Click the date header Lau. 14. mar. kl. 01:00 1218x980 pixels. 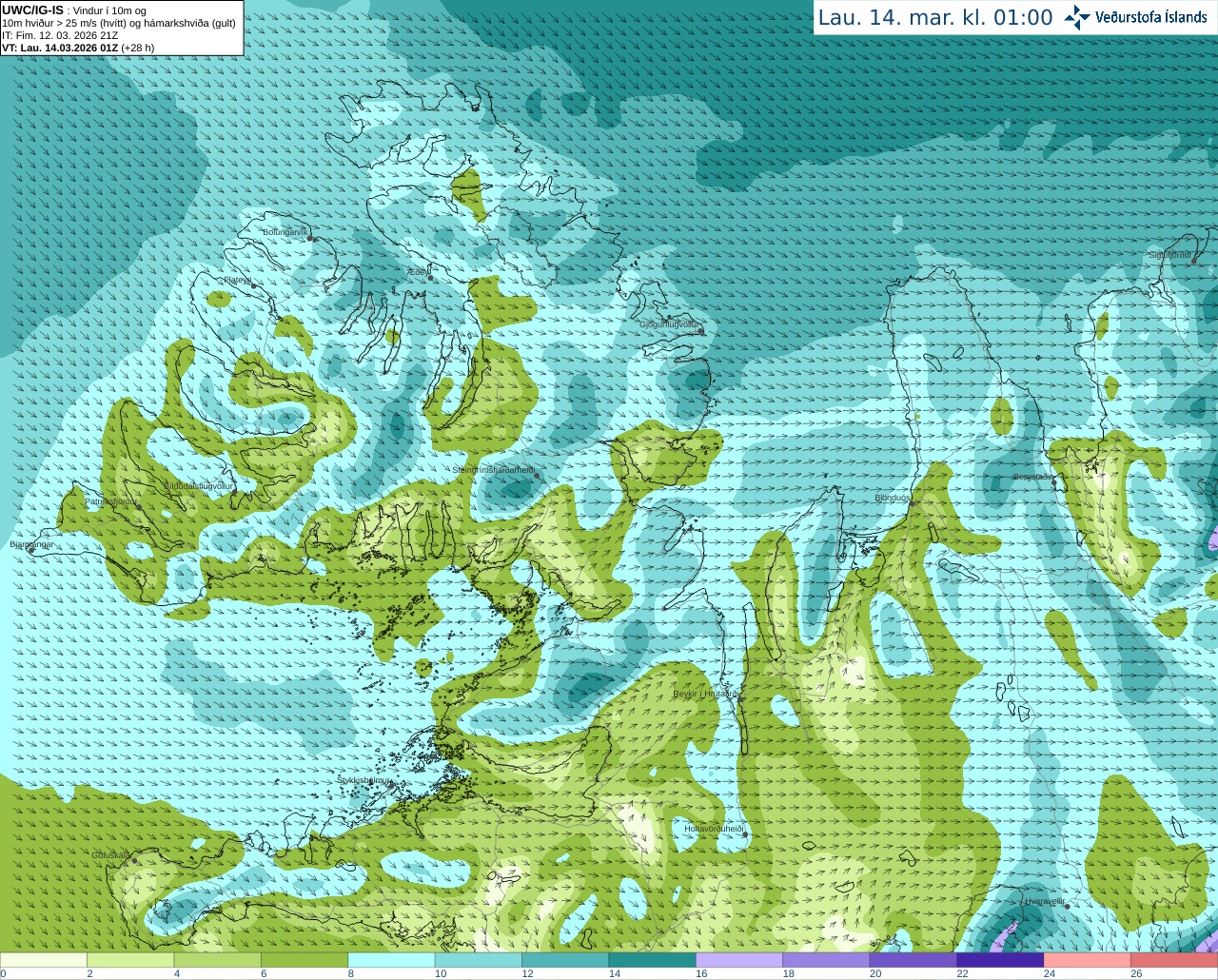pos(935,18)
